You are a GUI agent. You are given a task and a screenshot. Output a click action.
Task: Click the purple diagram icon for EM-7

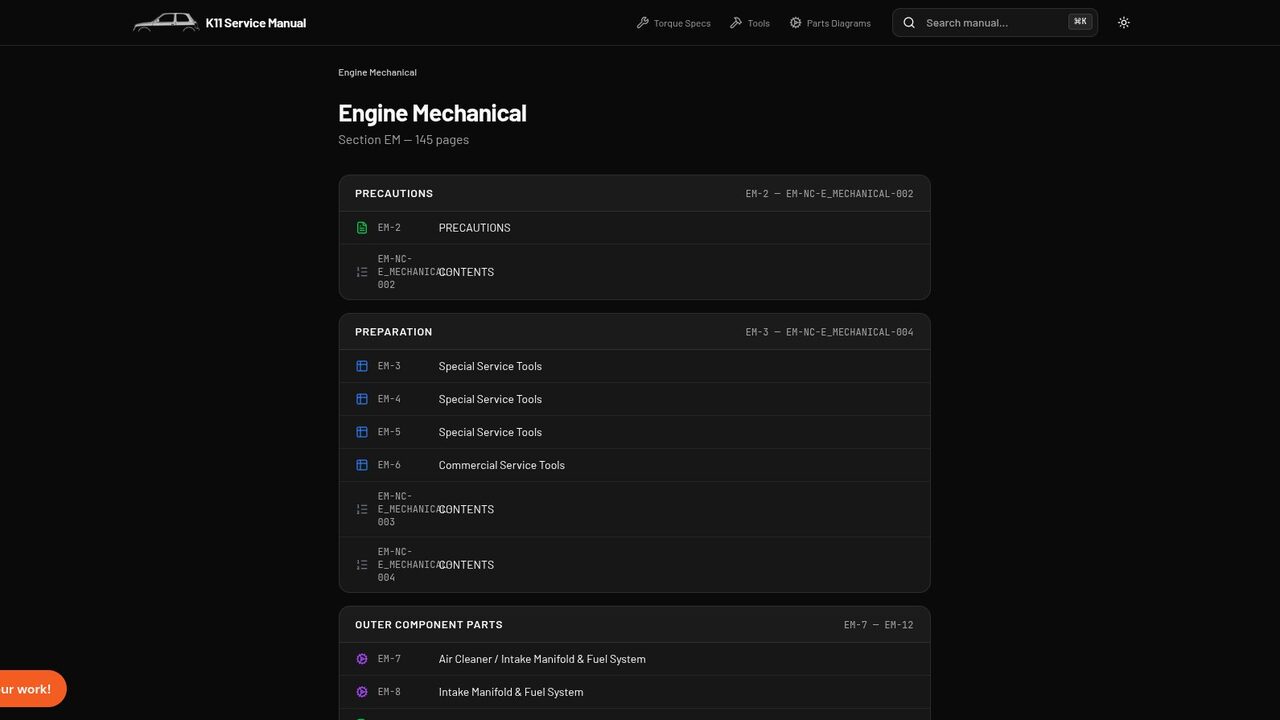pos(362,659)
